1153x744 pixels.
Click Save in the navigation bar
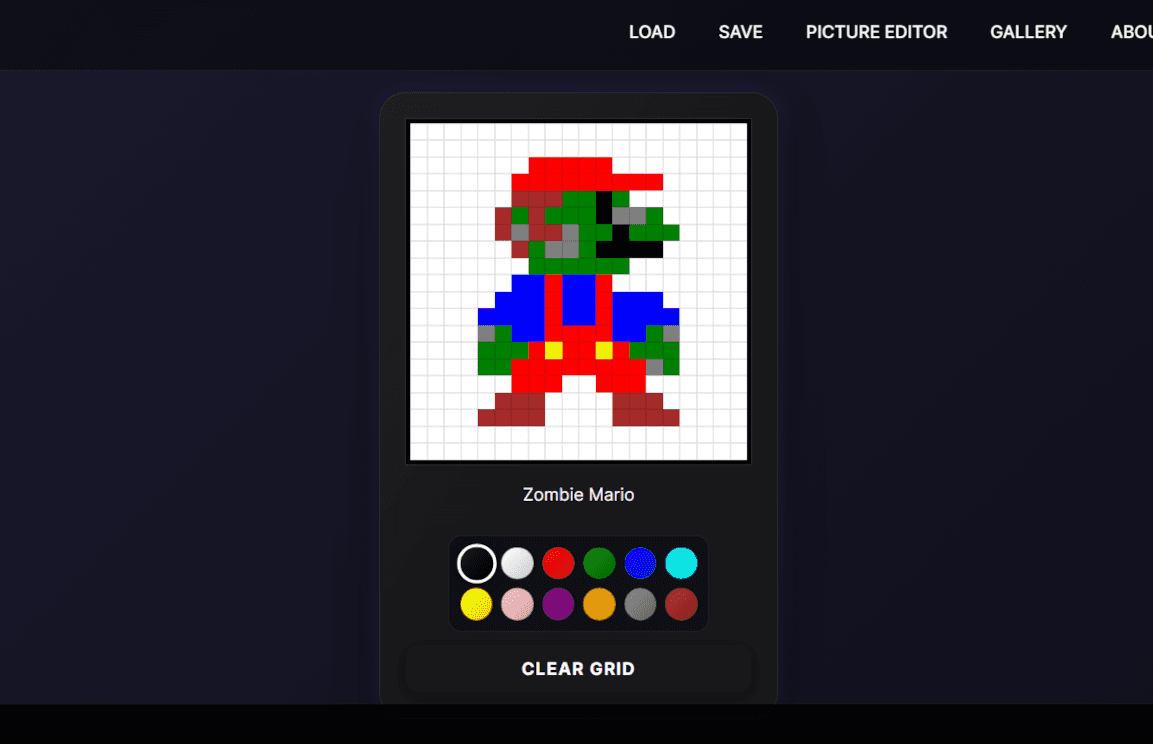(x=740, y=32)
